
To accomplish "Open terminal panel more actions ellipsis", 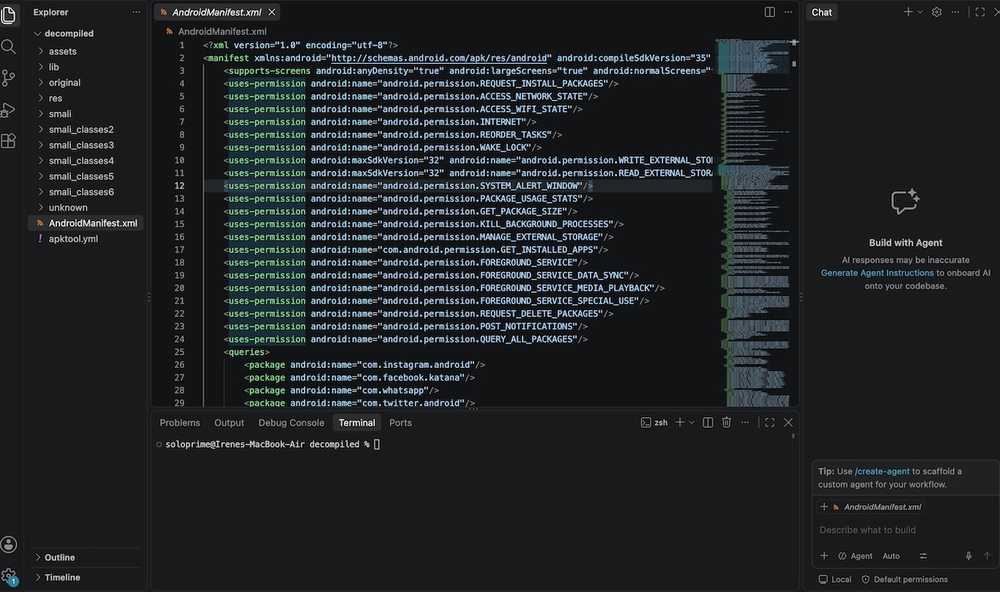I will click(x=745, y=422).
